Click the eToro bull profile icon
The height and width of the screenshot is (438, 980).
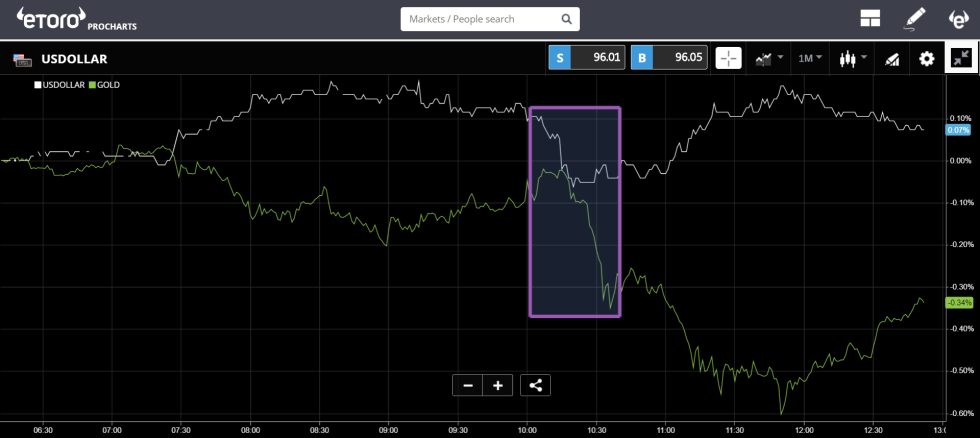tap(957, 19)
